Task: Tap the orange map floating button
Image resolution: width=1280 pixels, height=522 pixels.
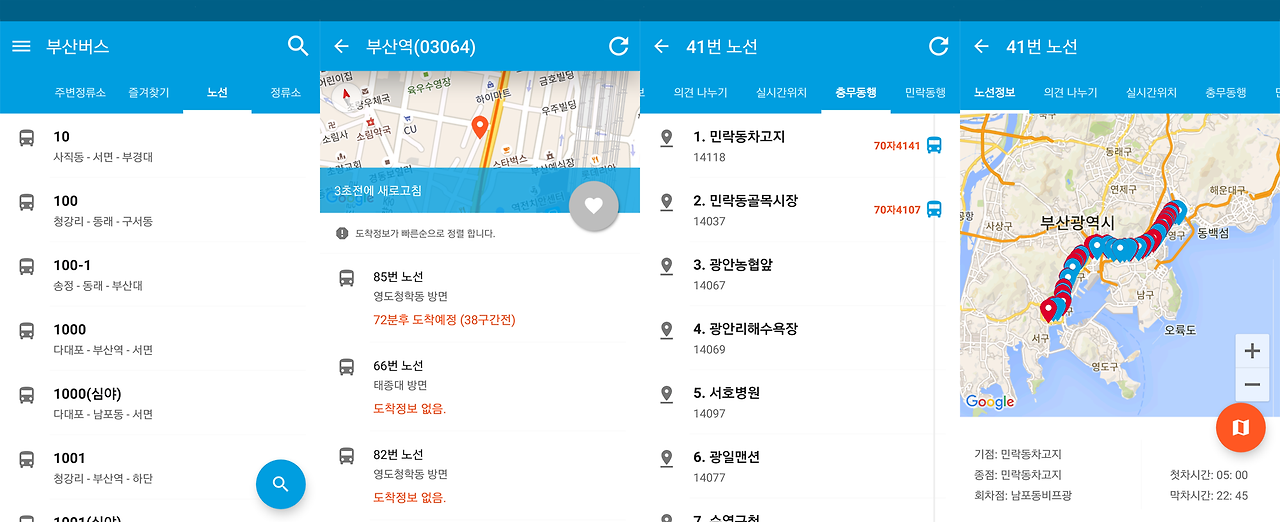Action: 1241,428
